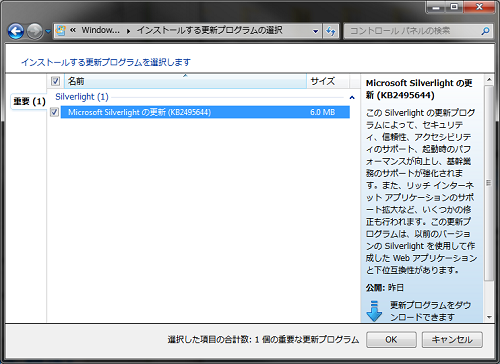Click the '公開: 昨日' published date text
Image resolution: width=500 pixels, height=364 pixels.
(x=385, y=288)
